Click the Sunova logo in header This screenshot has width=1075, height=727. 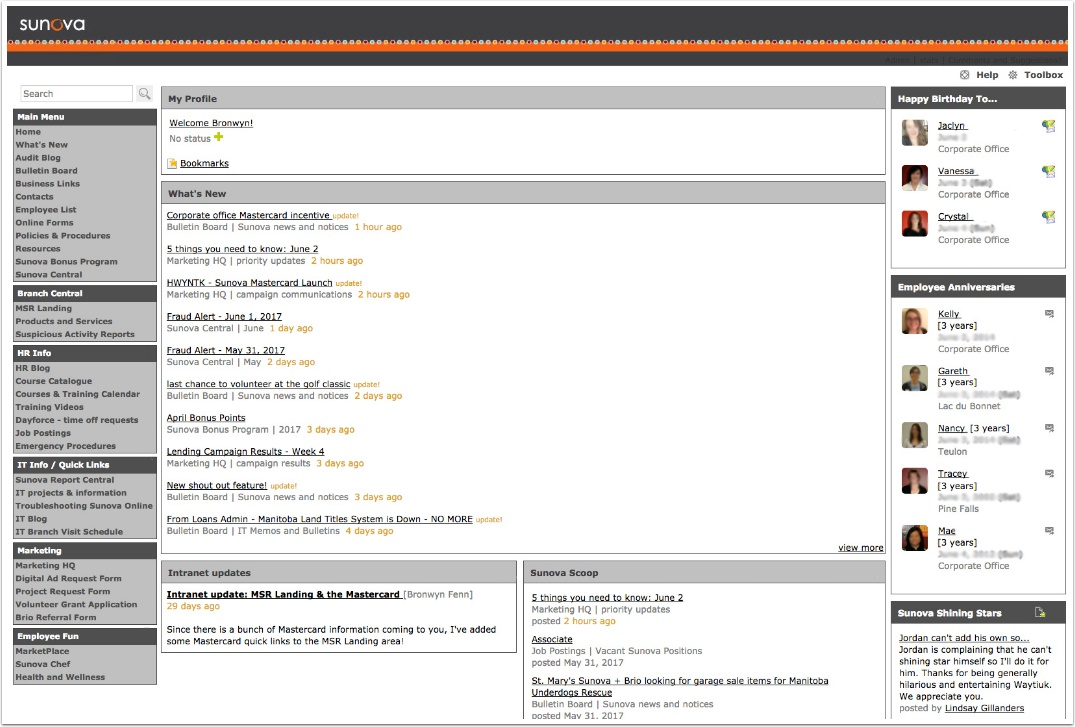(52, 25)
